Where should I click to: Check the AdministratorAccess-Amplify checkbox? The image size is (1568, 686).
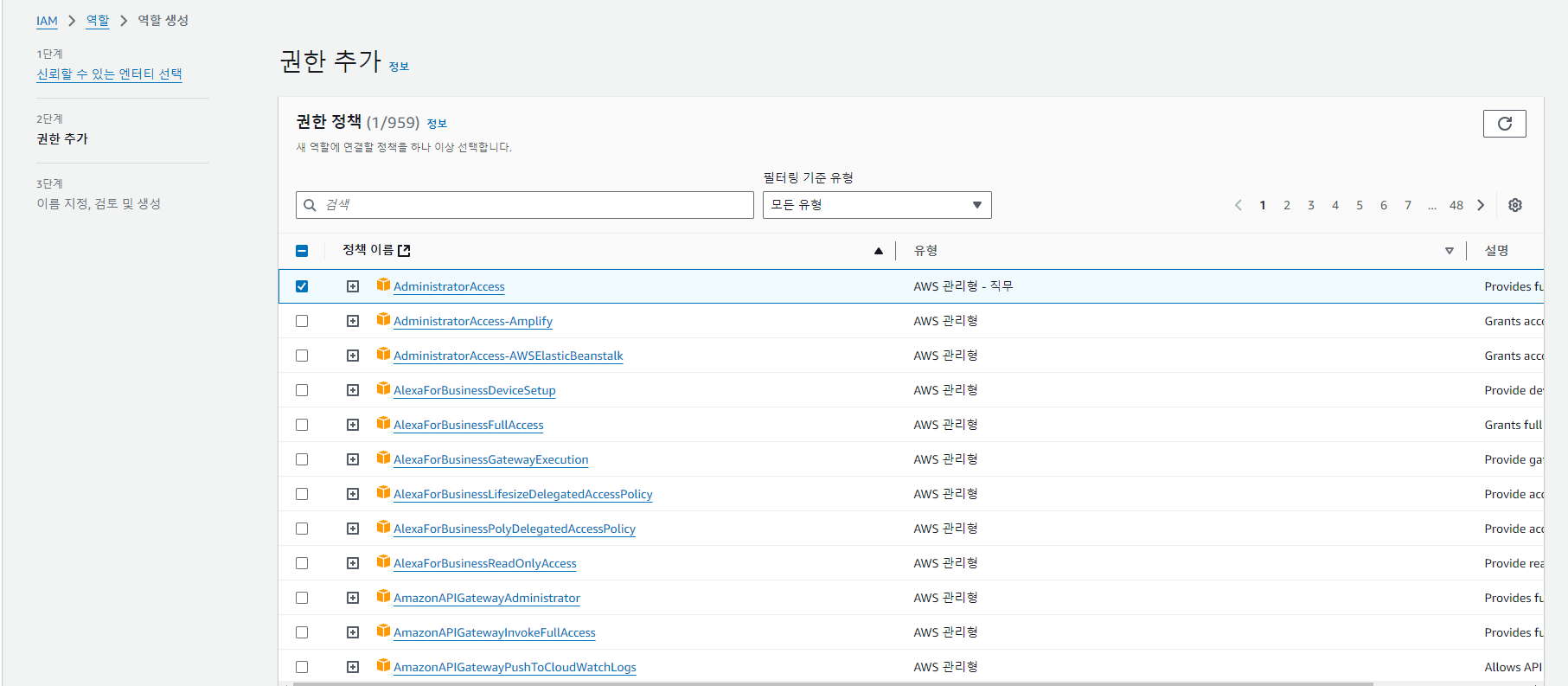pyautogui.click(x=302, y=321)
